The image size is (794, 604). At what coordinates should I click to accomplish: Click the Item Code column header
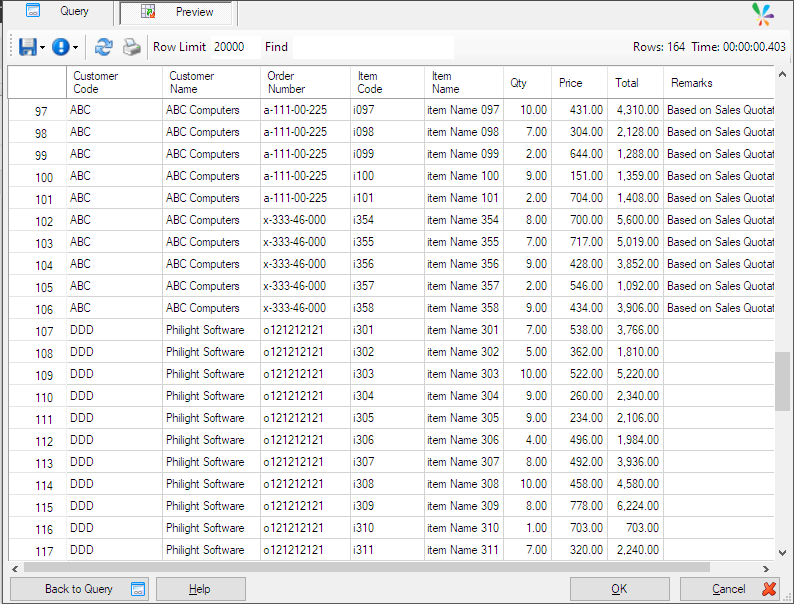click(387, 82)
